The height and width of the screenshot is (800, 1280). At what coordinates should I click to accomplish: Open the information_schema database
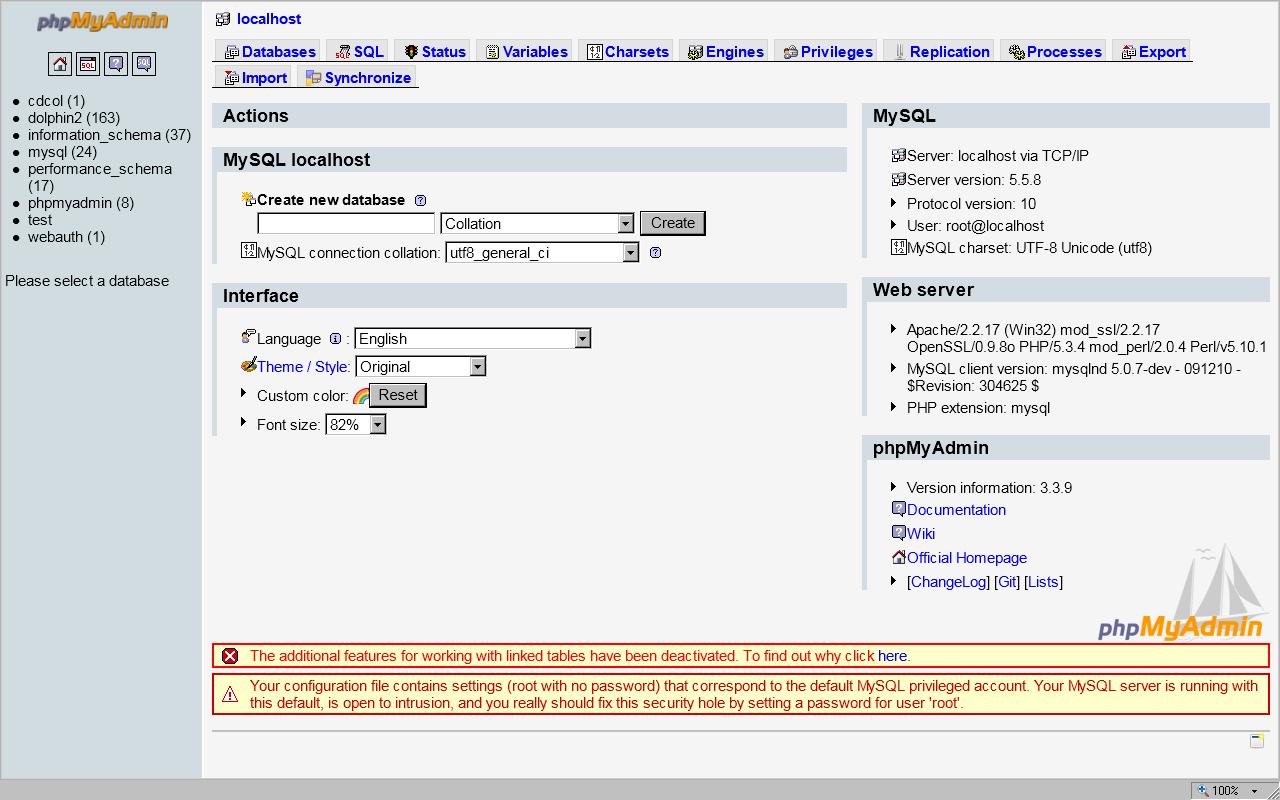tap(109, 135)
